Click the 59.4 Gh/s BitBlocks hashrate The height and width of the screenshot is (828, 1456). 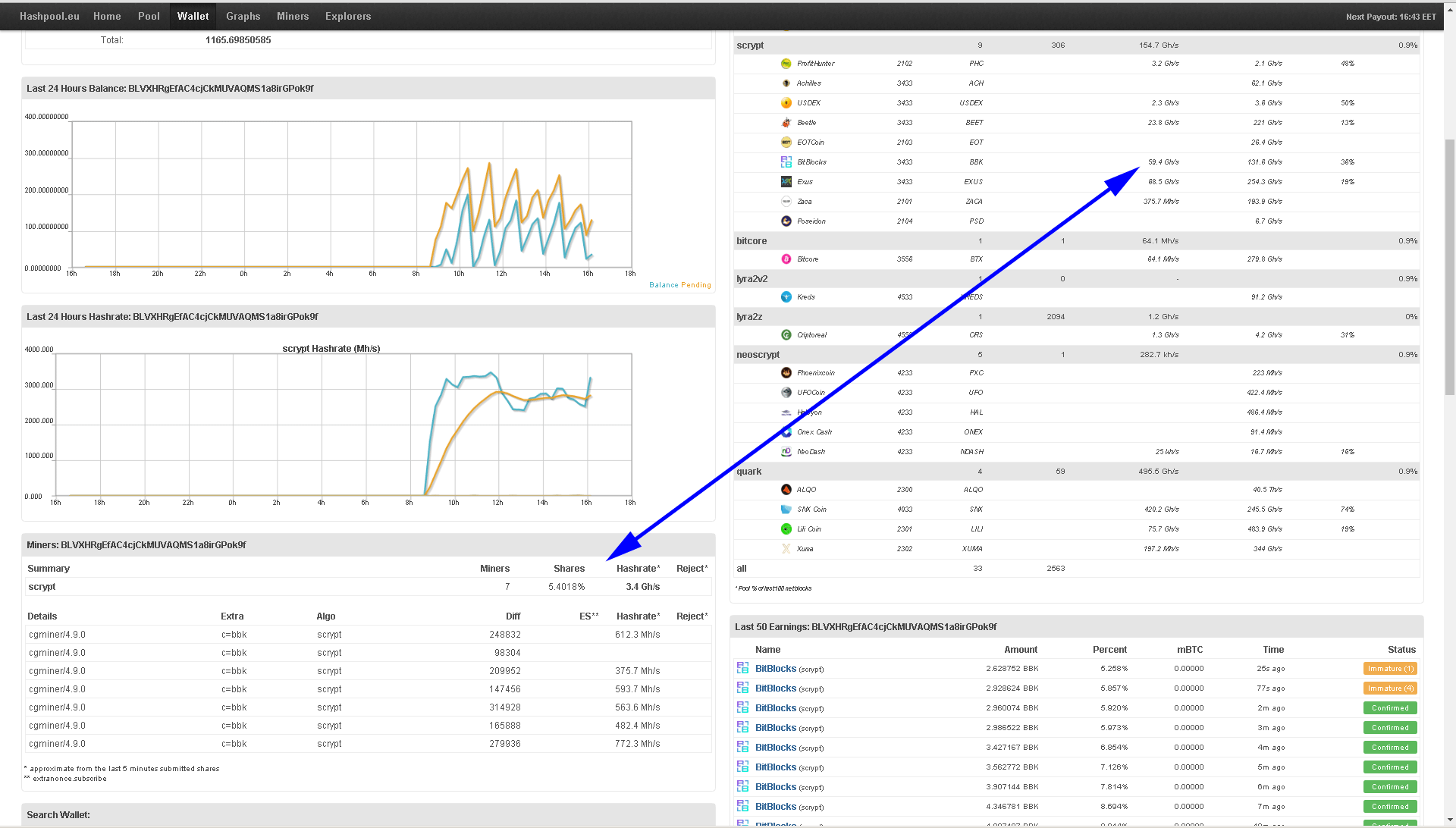click(x=1163, y=162)
